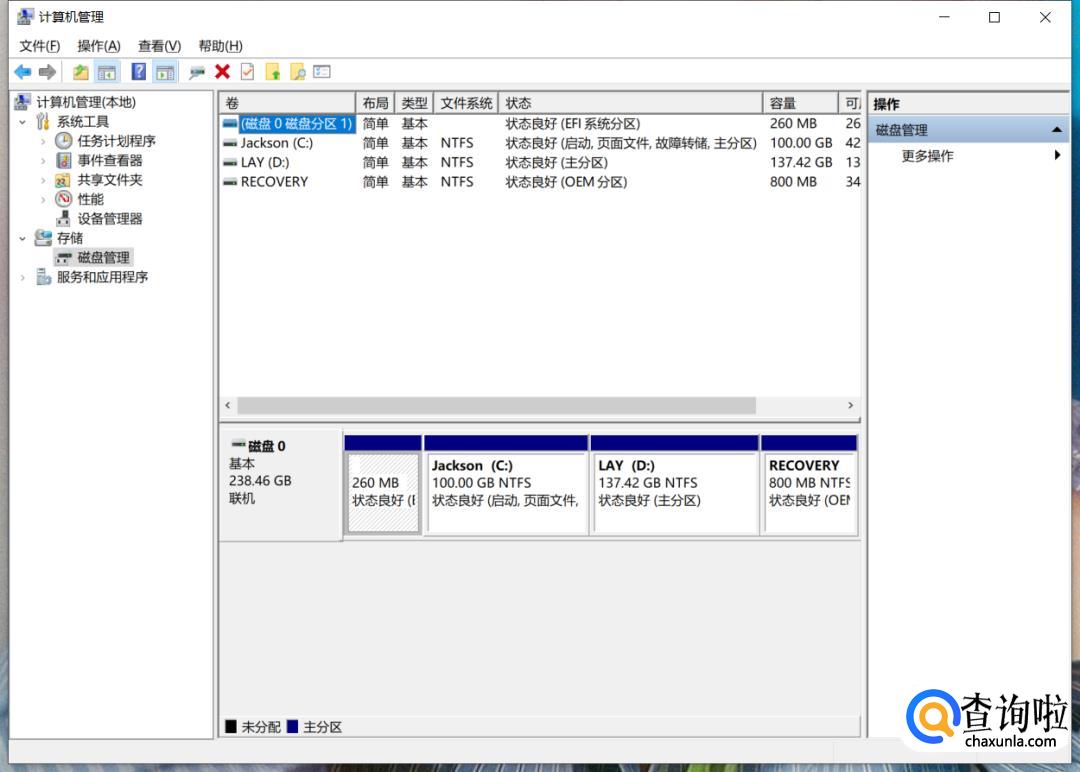Click the drive connect icon in toolbar
The image size is (1080, 772).
click(x=197, y=72)
